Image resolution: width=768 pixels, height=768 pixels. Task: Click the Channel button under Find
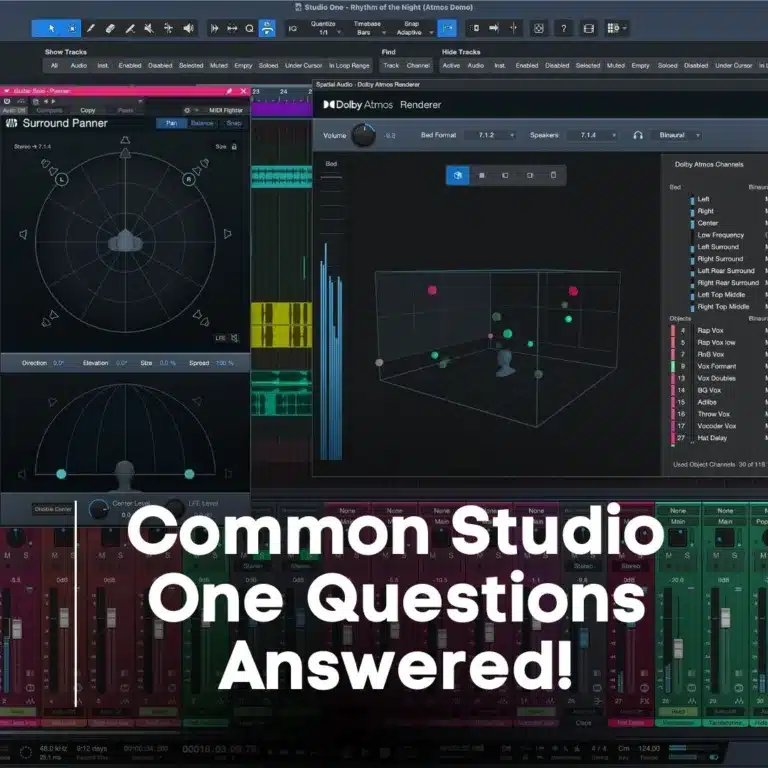point(418,66)
